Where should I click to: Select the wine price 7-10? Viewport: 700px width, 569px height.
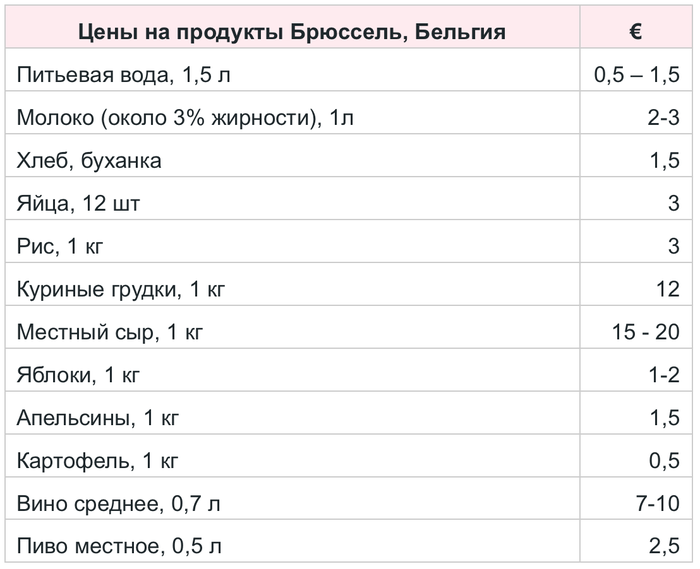pos(657,504)
